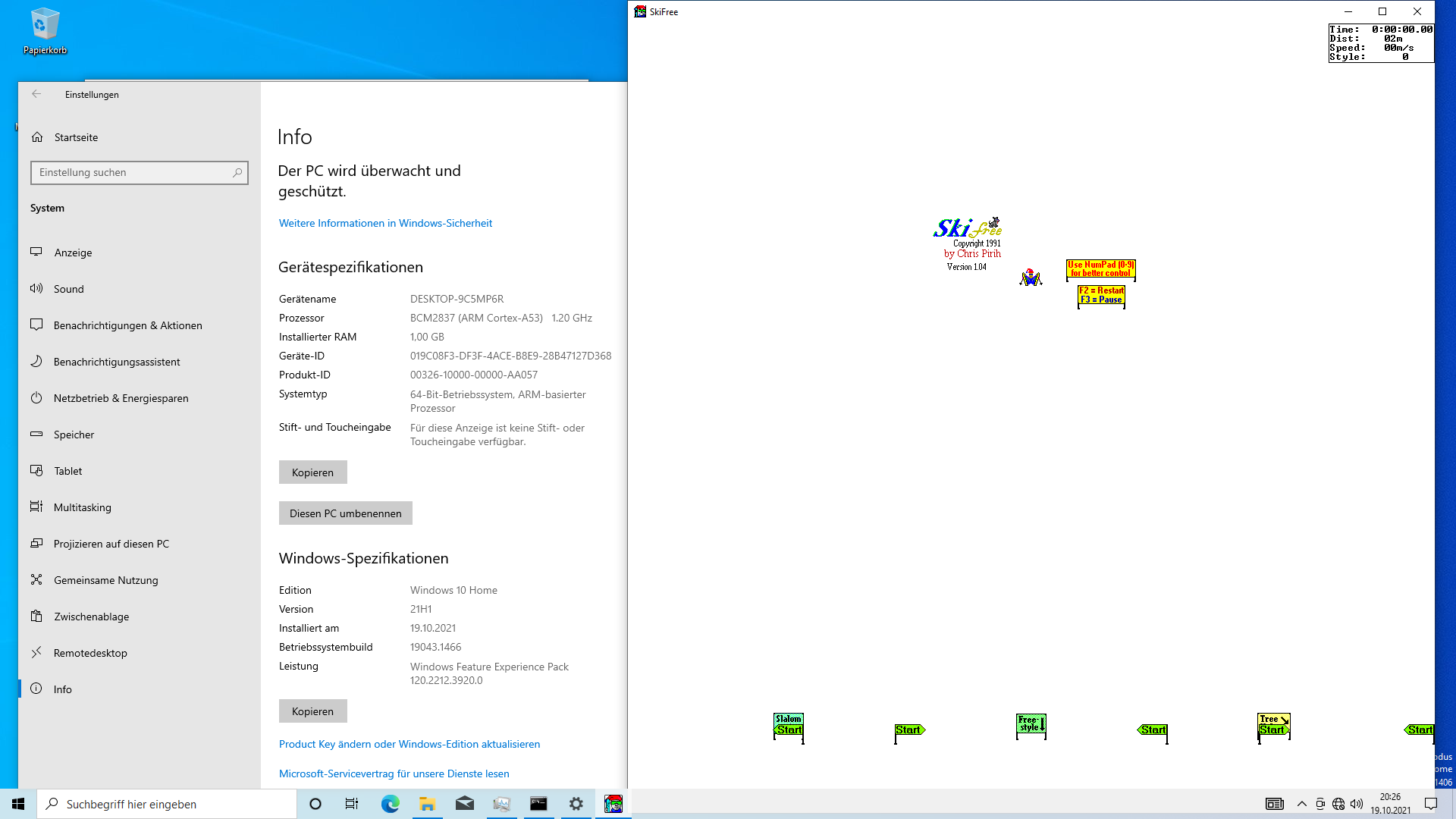Screen dimensions: 1456x819
Task: Click the Freestyle sign in the game
Action: pyautogui.click(x=1031, y=723)
